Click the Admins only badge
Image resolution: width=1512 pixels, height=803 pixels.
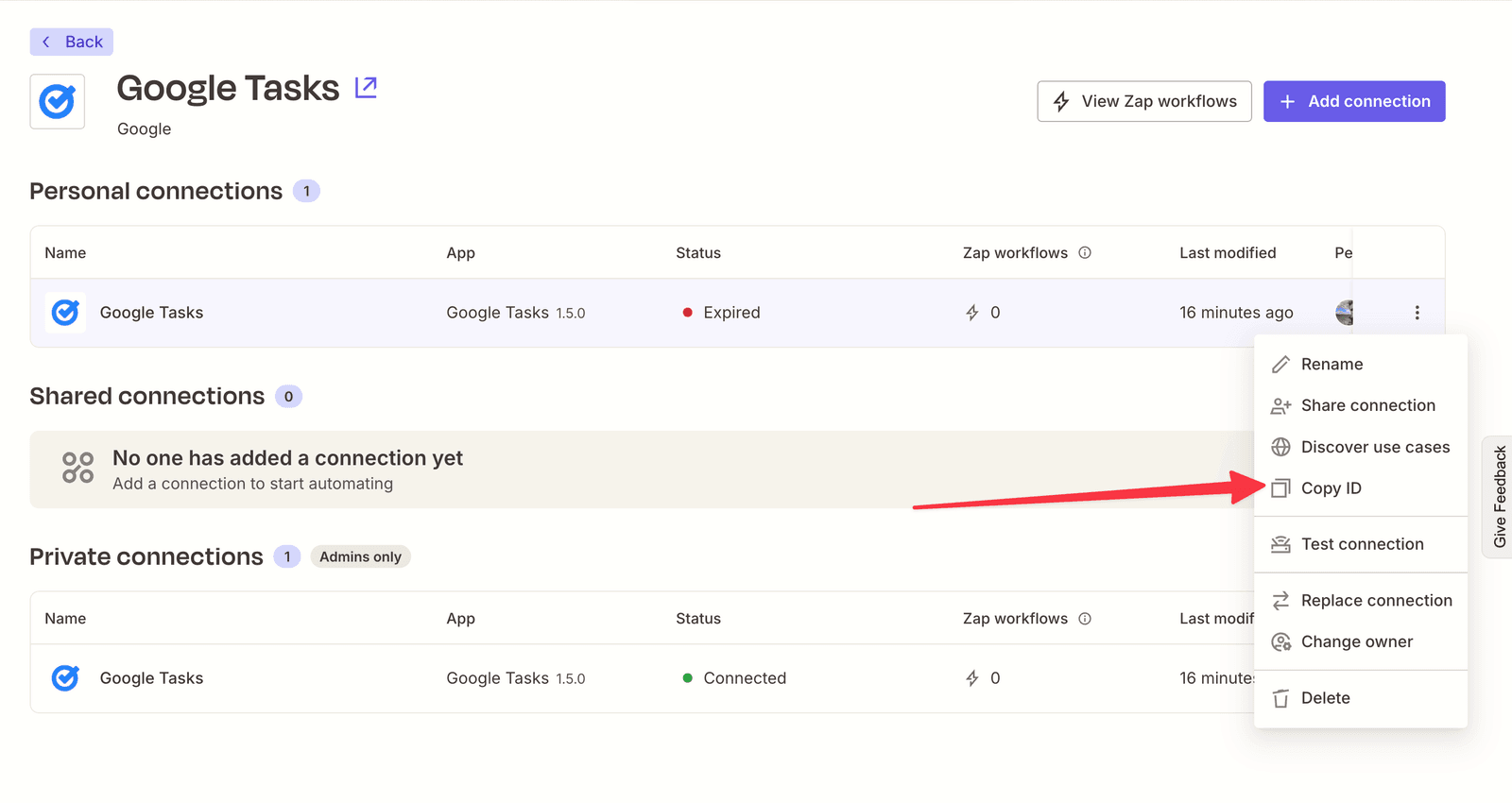[x=360, y=556]
